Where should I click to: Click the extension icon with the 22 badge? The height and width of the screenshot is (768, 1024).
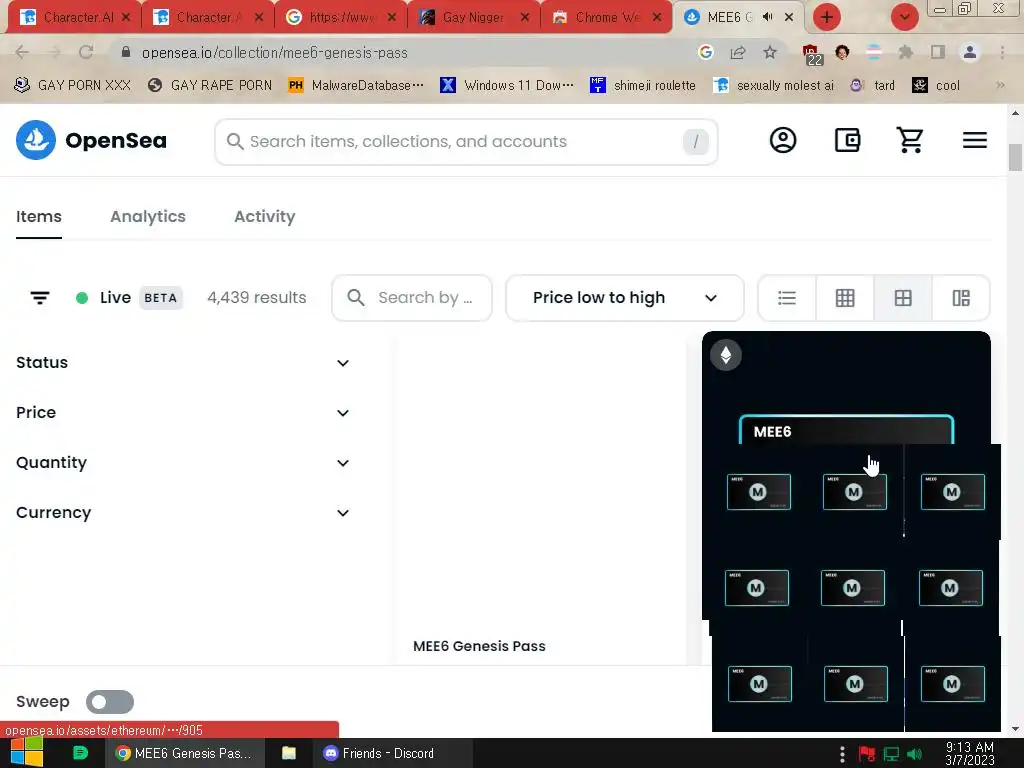[811, 54]
